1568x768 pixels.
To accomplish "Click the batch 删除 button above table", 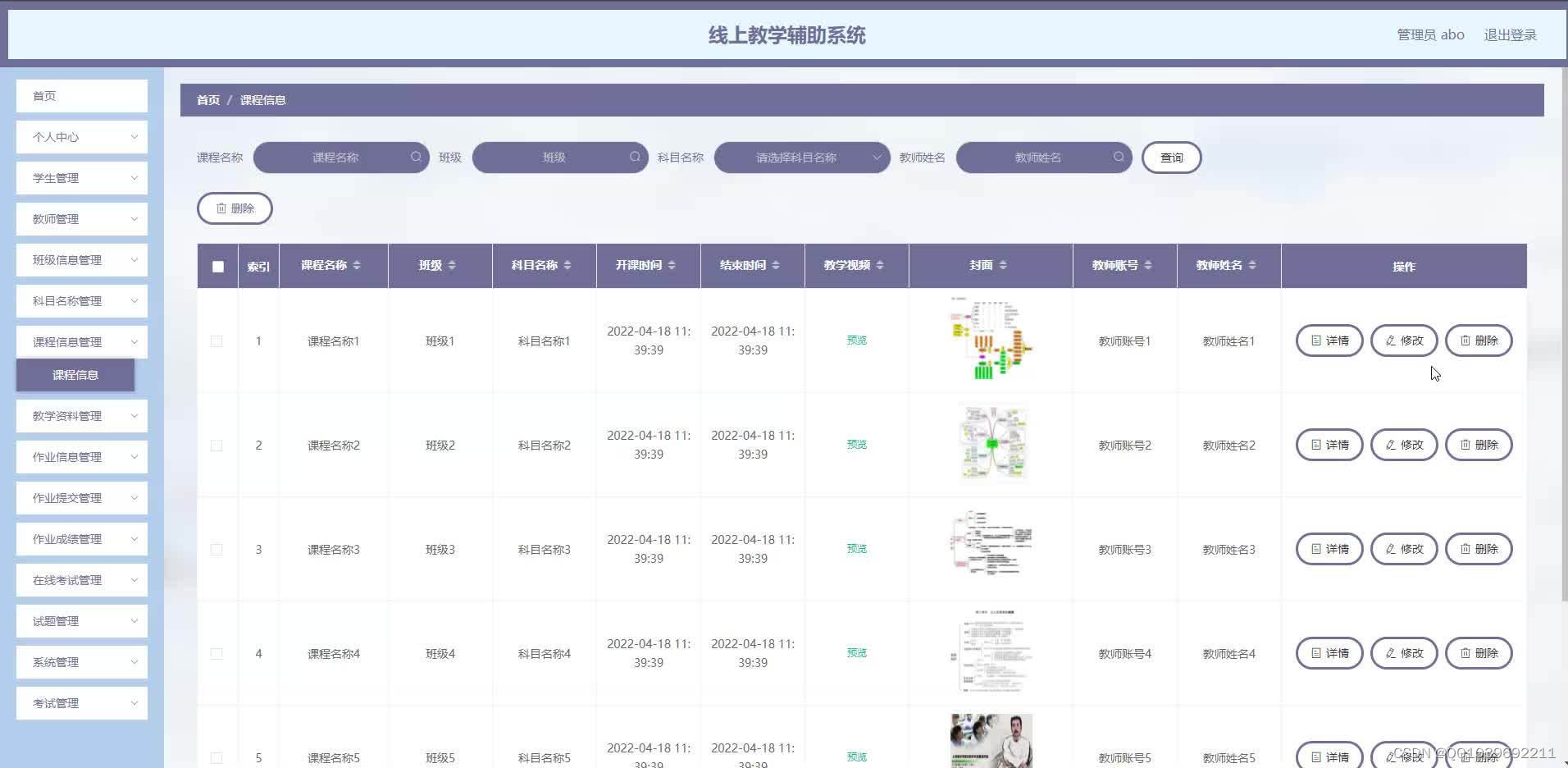I will click(x=235, y=208).
